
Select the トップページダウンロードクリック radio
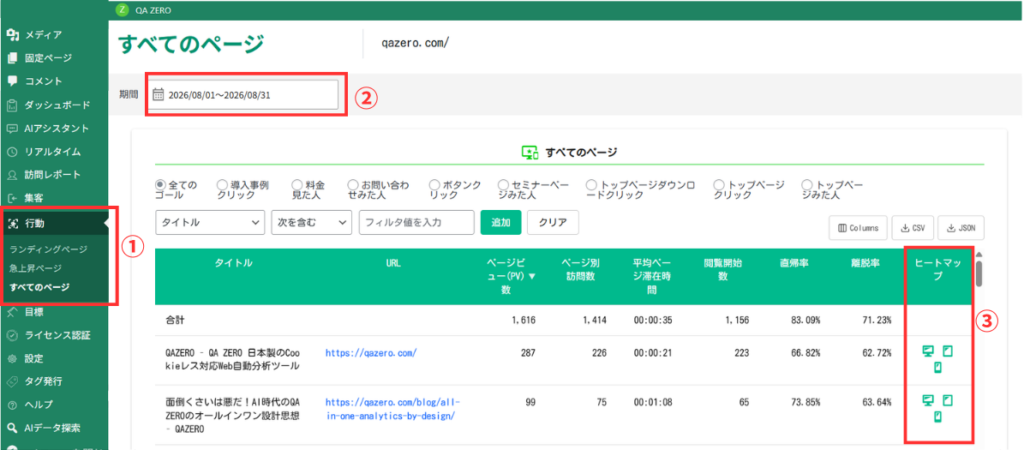point(591,185)
